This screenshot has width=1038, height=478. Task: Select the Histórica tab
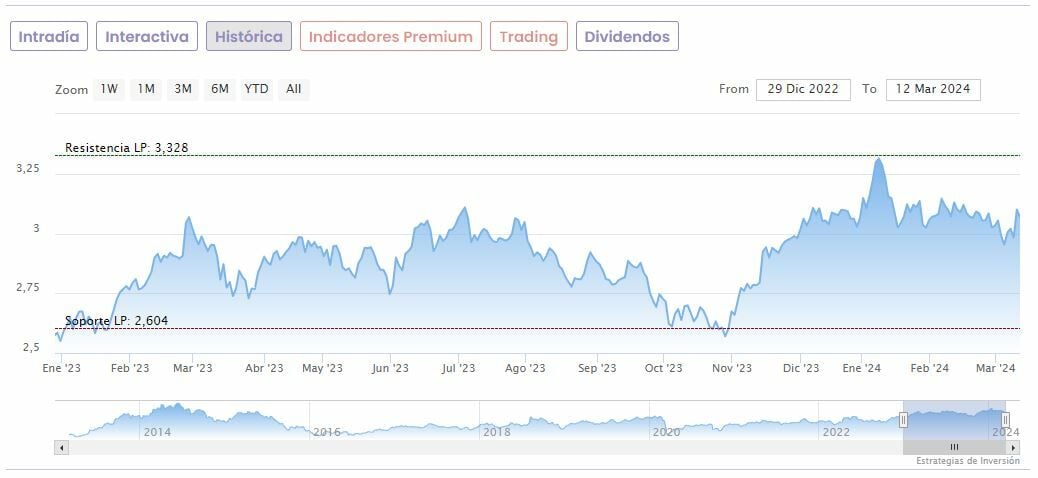249,36
